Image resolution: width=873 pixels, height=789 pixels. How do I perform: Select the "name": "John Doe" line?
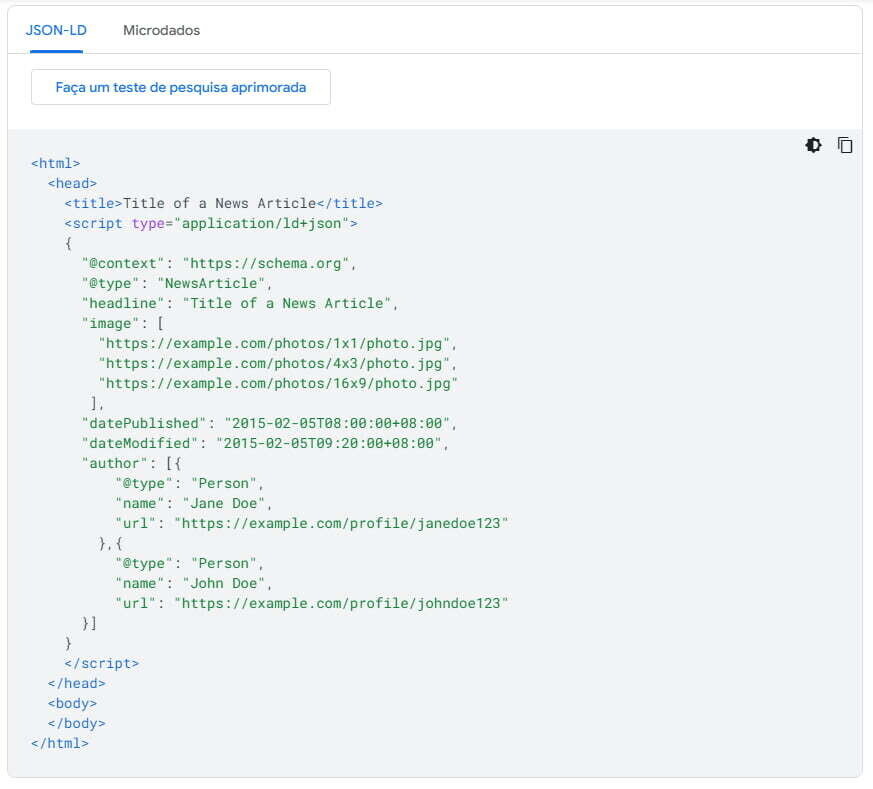193,584
